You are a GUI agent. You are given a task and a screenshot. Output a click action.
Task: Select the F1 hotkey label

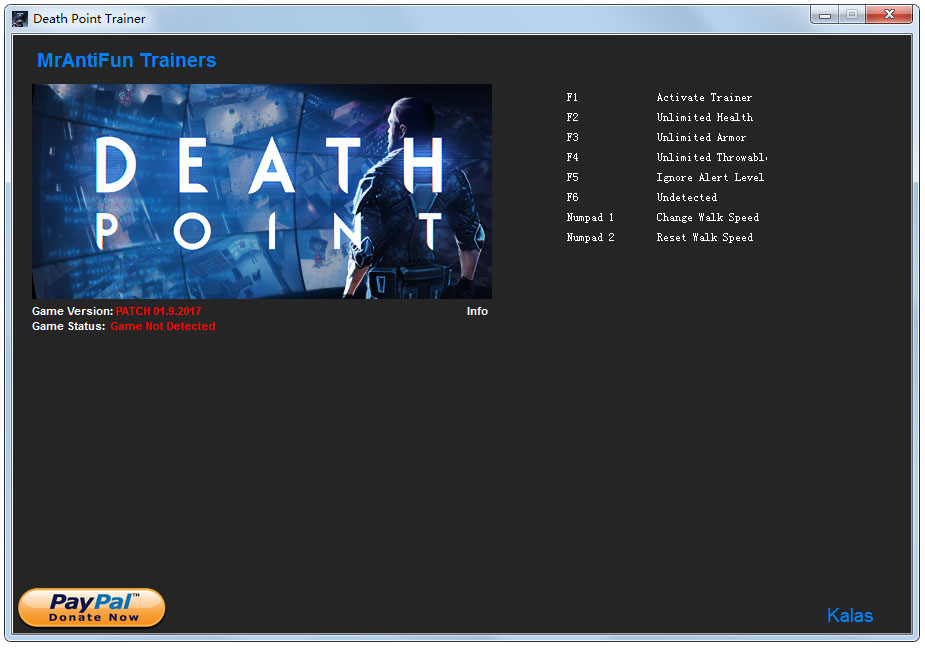click(572, 97)
